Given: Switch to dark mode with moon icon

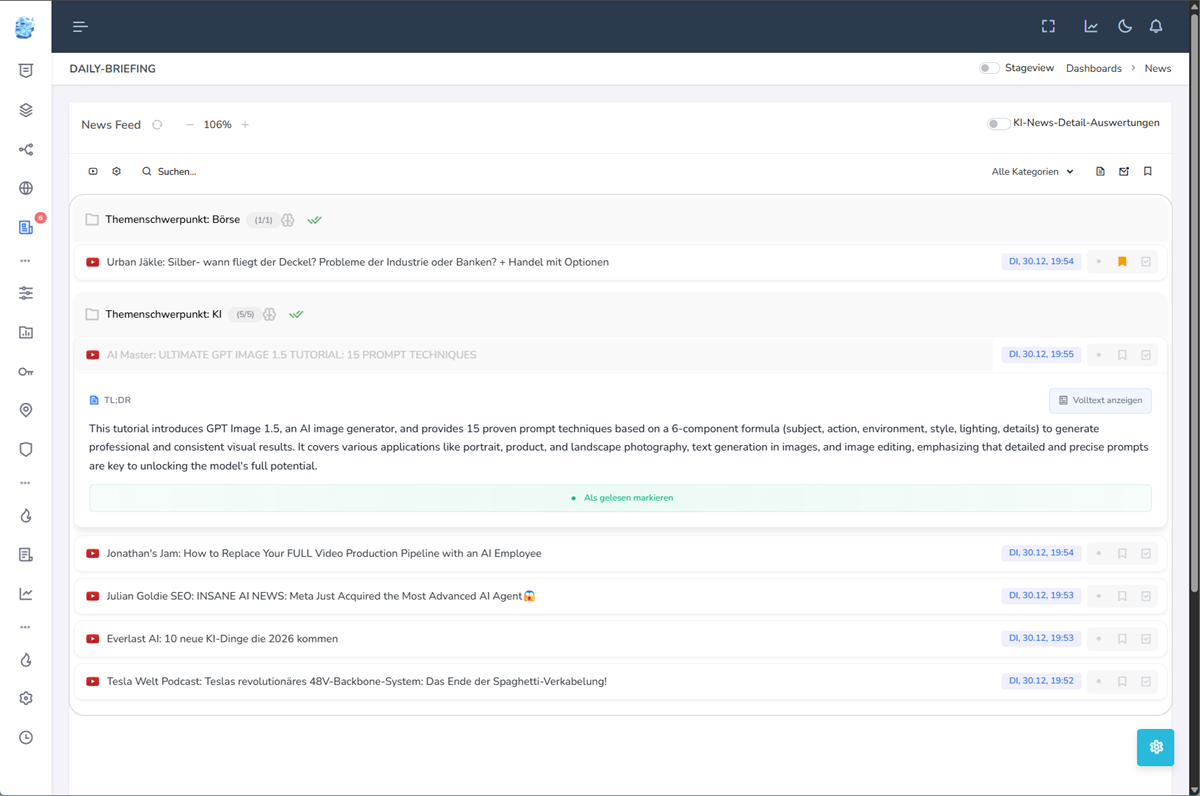Looking at the screenshot, I should [1124, 27].
